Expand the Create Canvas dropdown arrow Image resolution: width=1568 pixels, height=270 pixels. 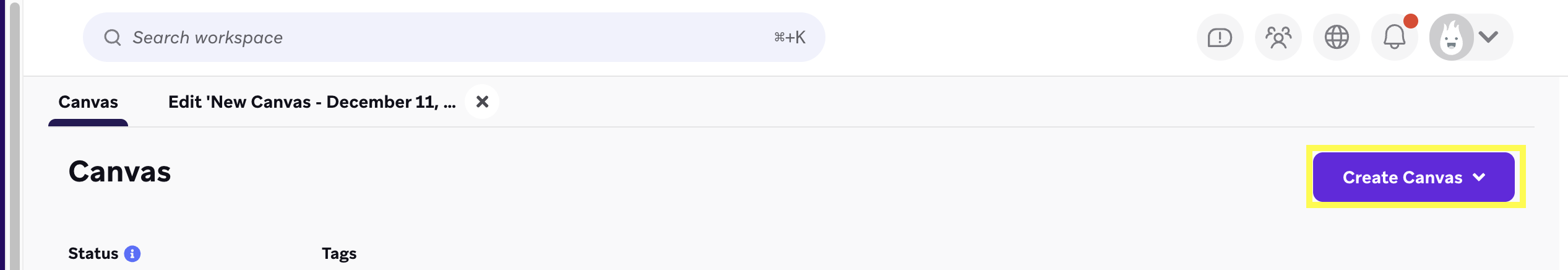pyautogui.click(x=1479, y=177)
